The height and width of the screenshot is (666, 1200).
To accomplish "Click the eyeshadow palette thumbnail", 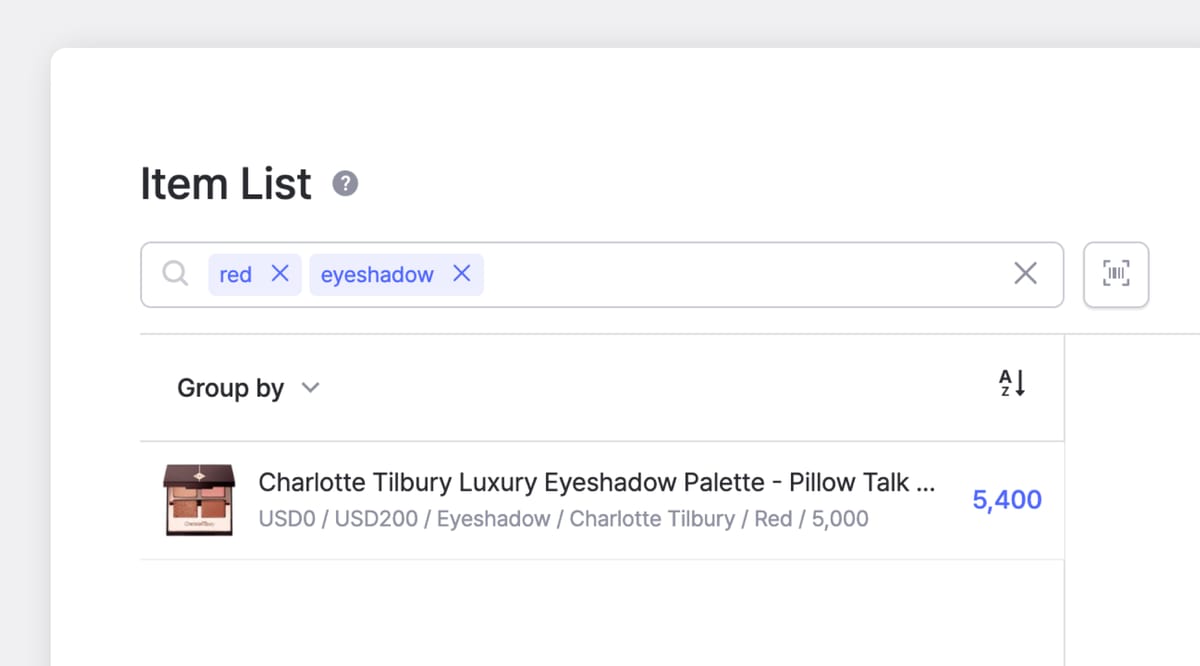I will pyautogui.click(x=198, y=500).
